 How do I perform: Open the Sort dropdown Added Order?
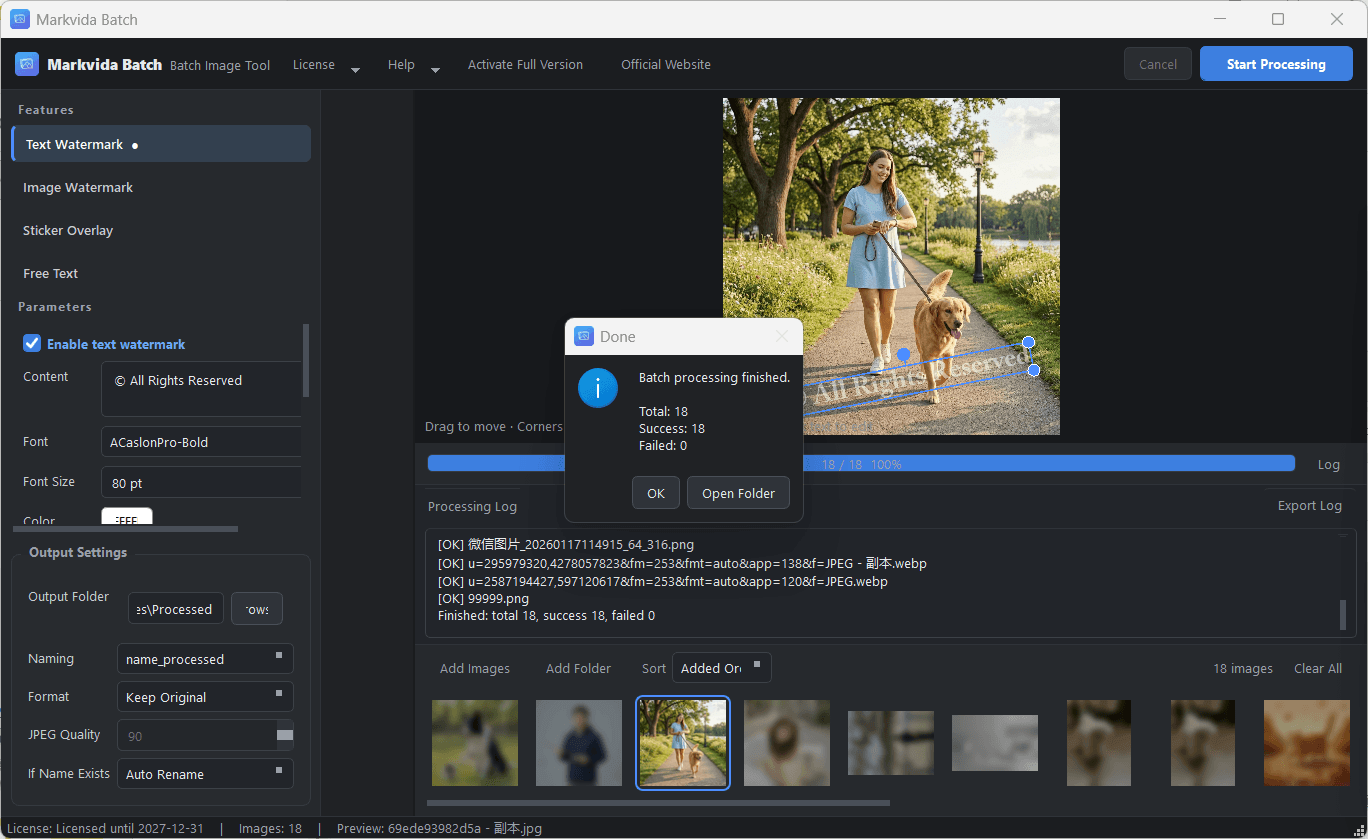point(721,668)
